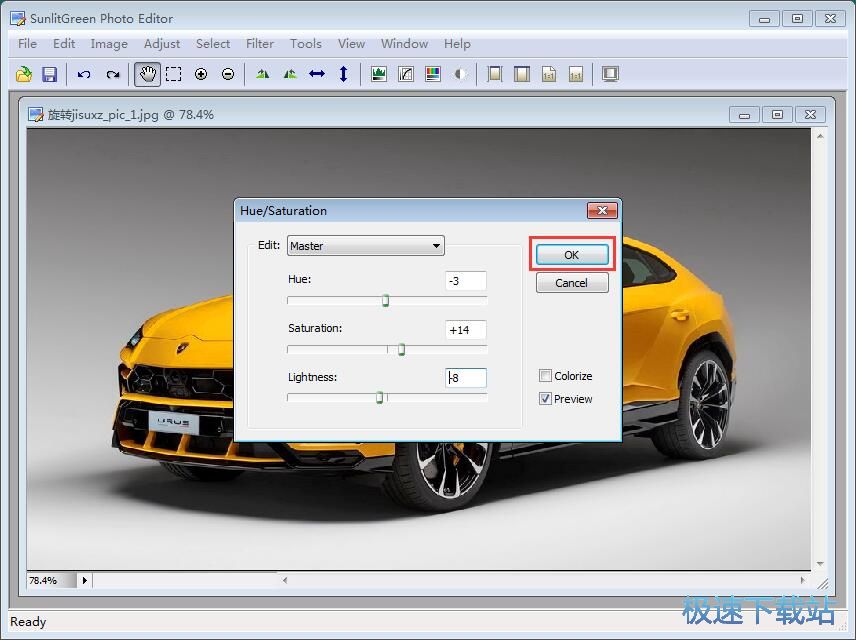
Task: Open the Hue/Saturation color bars icon
Action: (433, 74)
